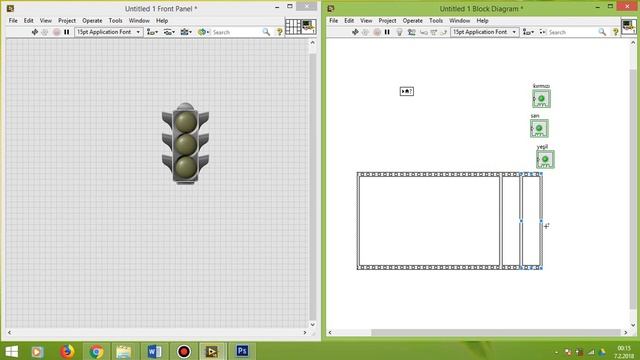
Task: Select the yesil boolean terminal
Action: (x=545, y=159)
